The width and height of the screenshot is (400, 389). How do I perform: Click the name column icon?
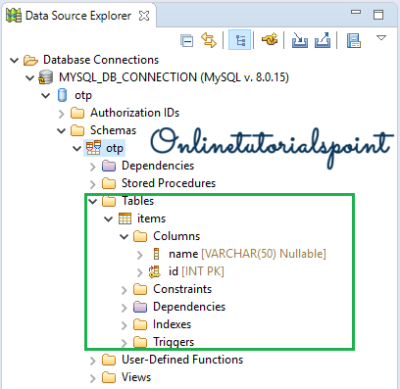point(156,254)
